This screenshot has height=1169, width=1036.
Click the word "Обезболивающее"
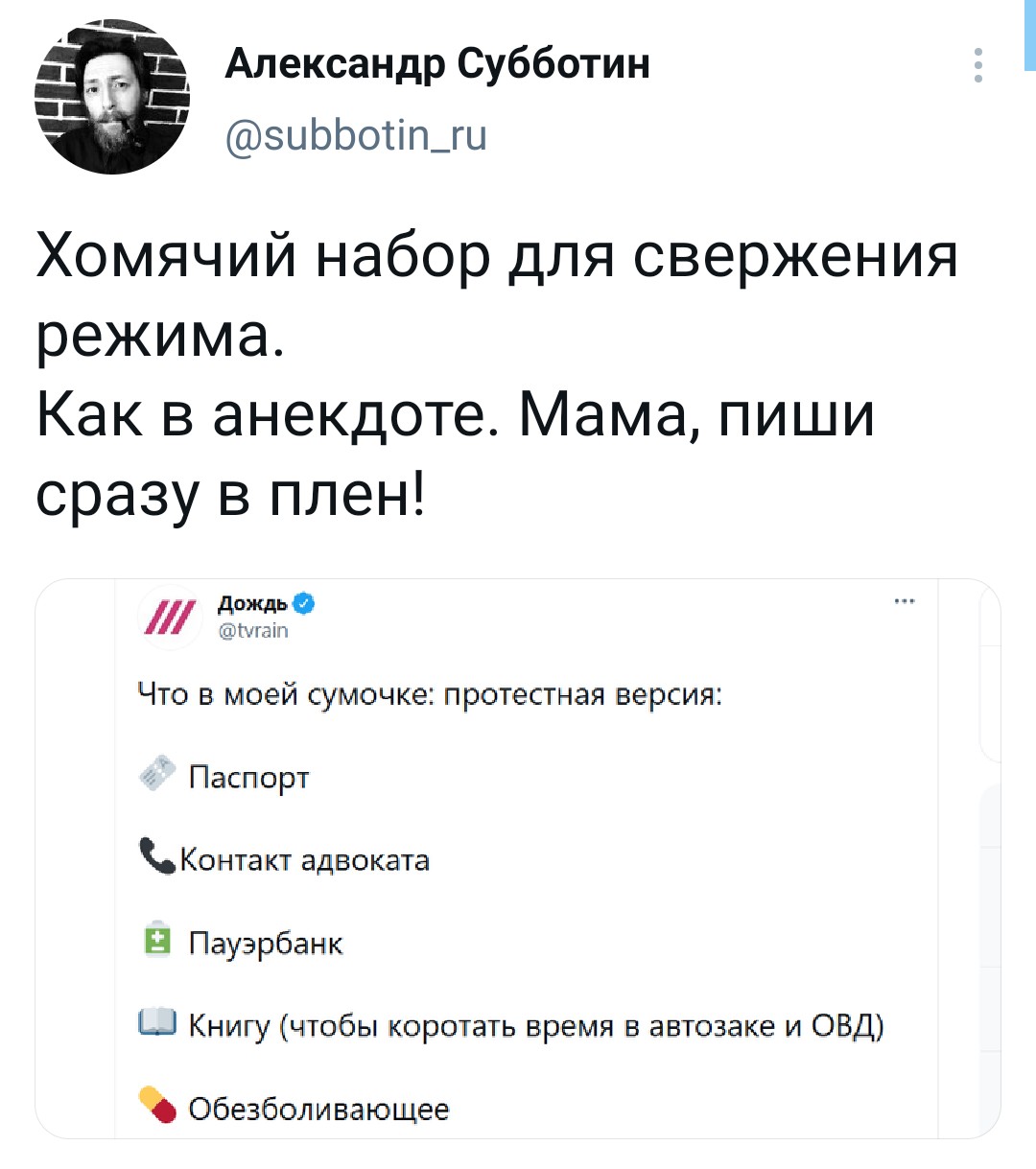(x=318, y=1110)
